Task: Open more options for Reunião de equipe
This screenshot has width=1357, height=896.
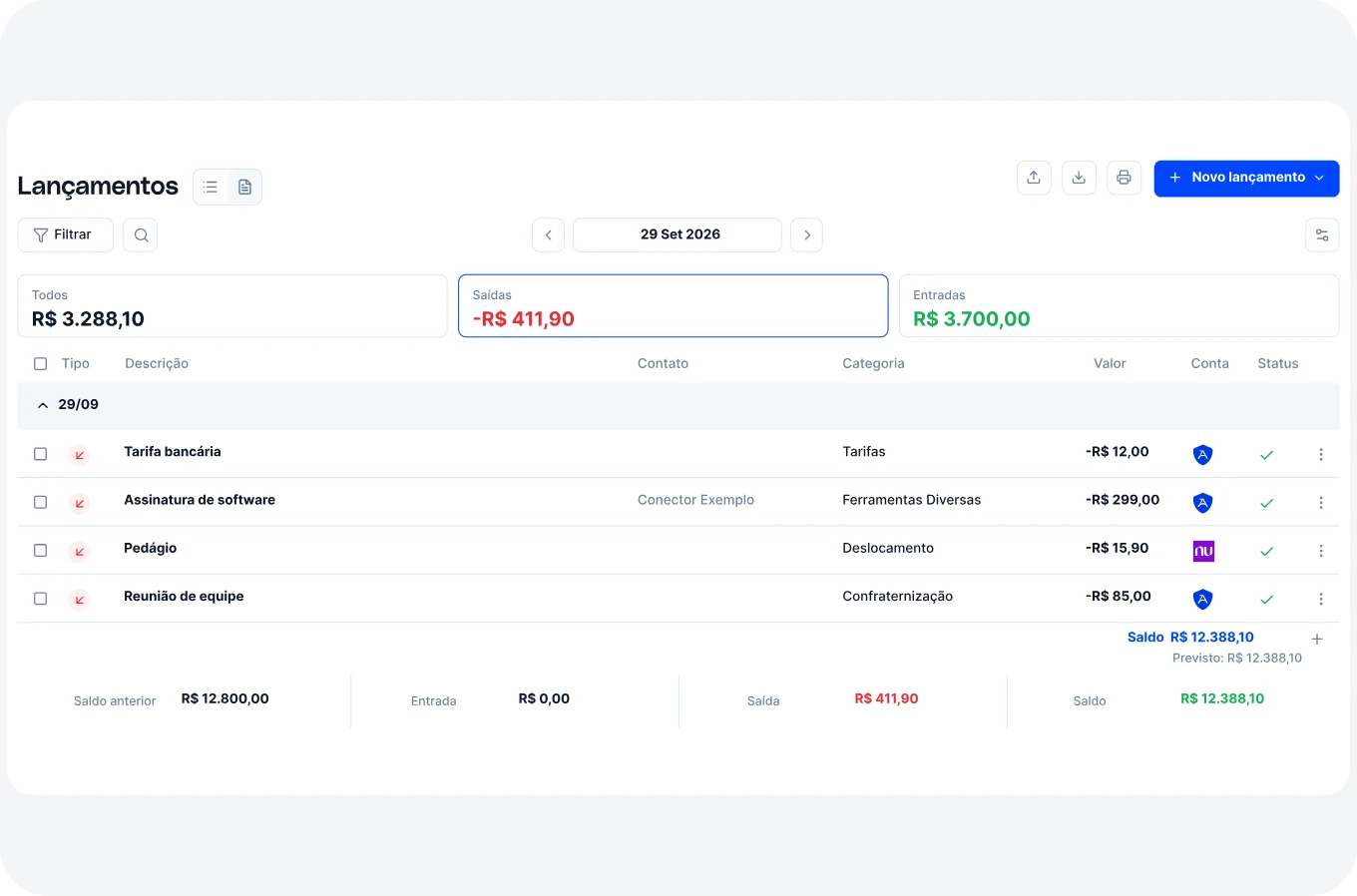Action: pos(1321,599)
